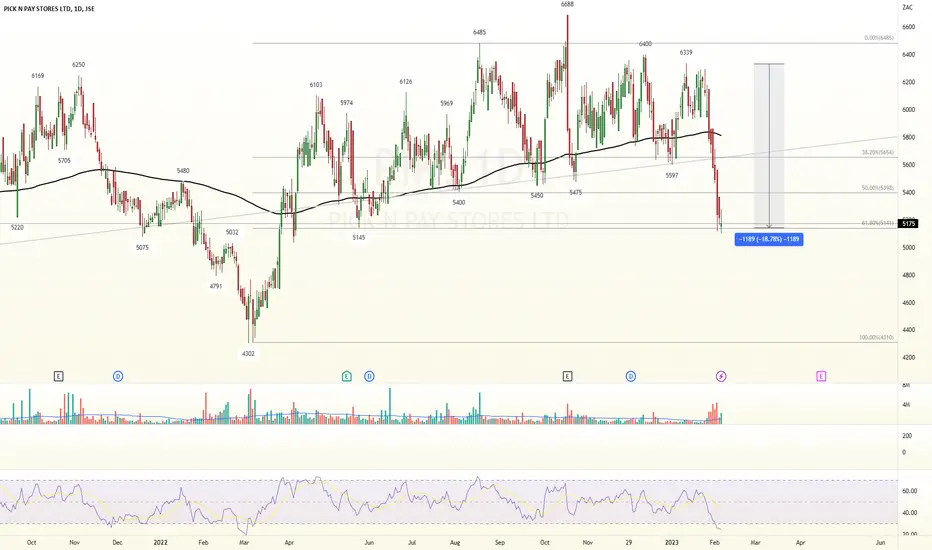
Task: Click the Aug label on time axis
Action: tap(455, 542)
